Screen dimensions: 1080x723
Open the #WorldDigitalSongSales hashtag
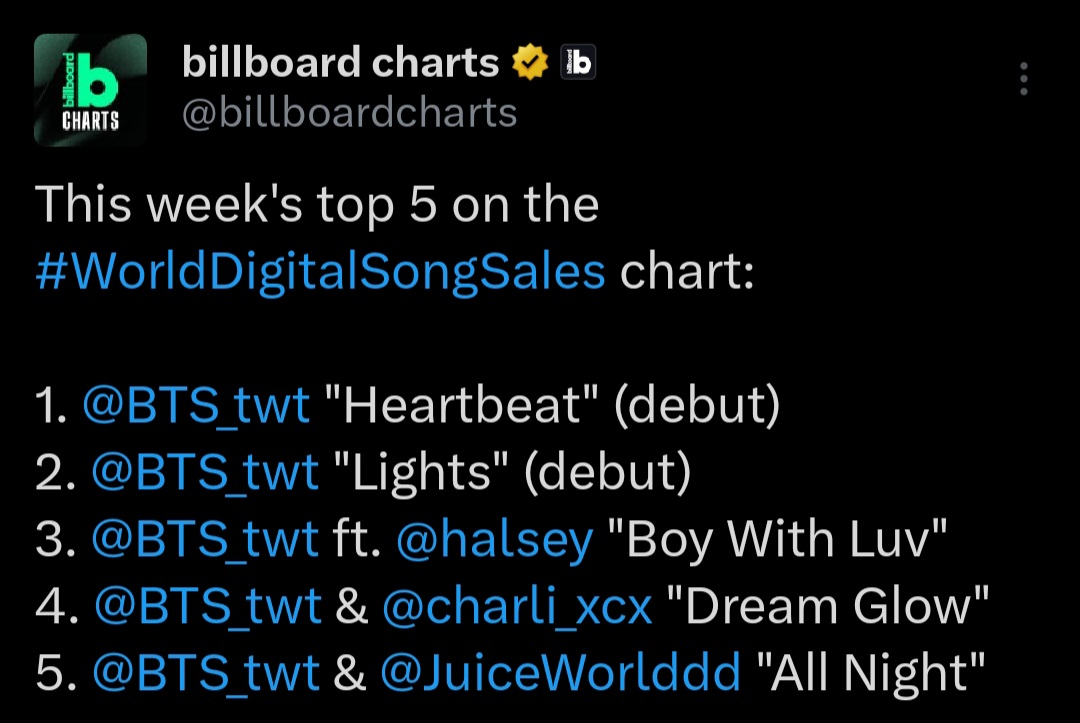click(x=320, y=272)
